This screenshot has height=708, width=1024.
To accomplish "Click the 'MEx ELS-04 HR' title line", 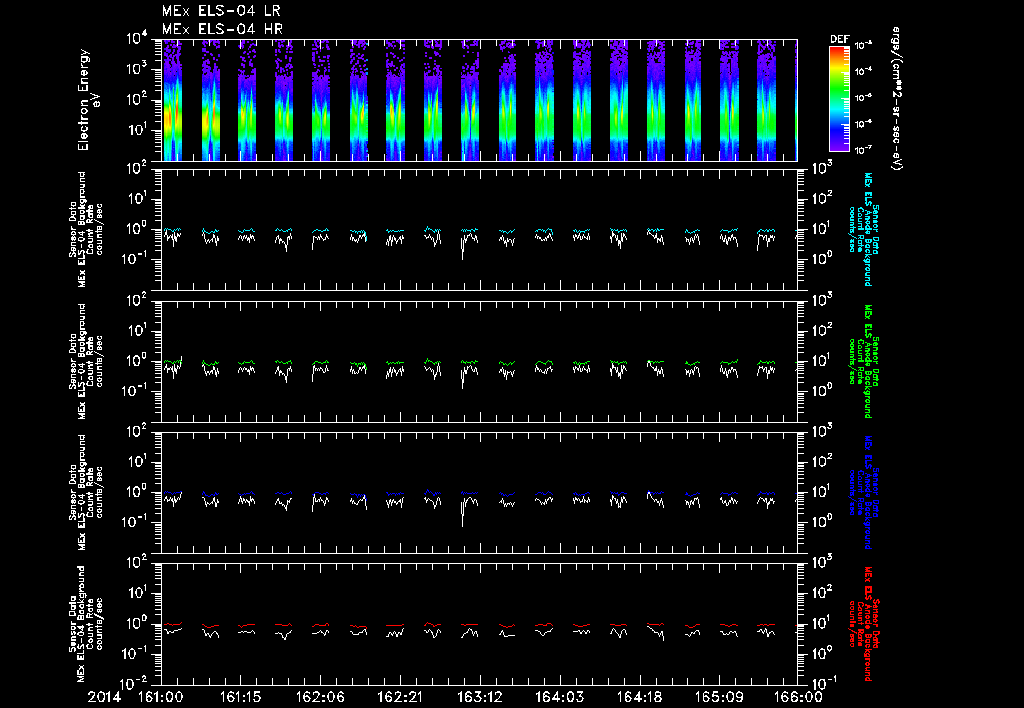I will click(x=222, y=29).
